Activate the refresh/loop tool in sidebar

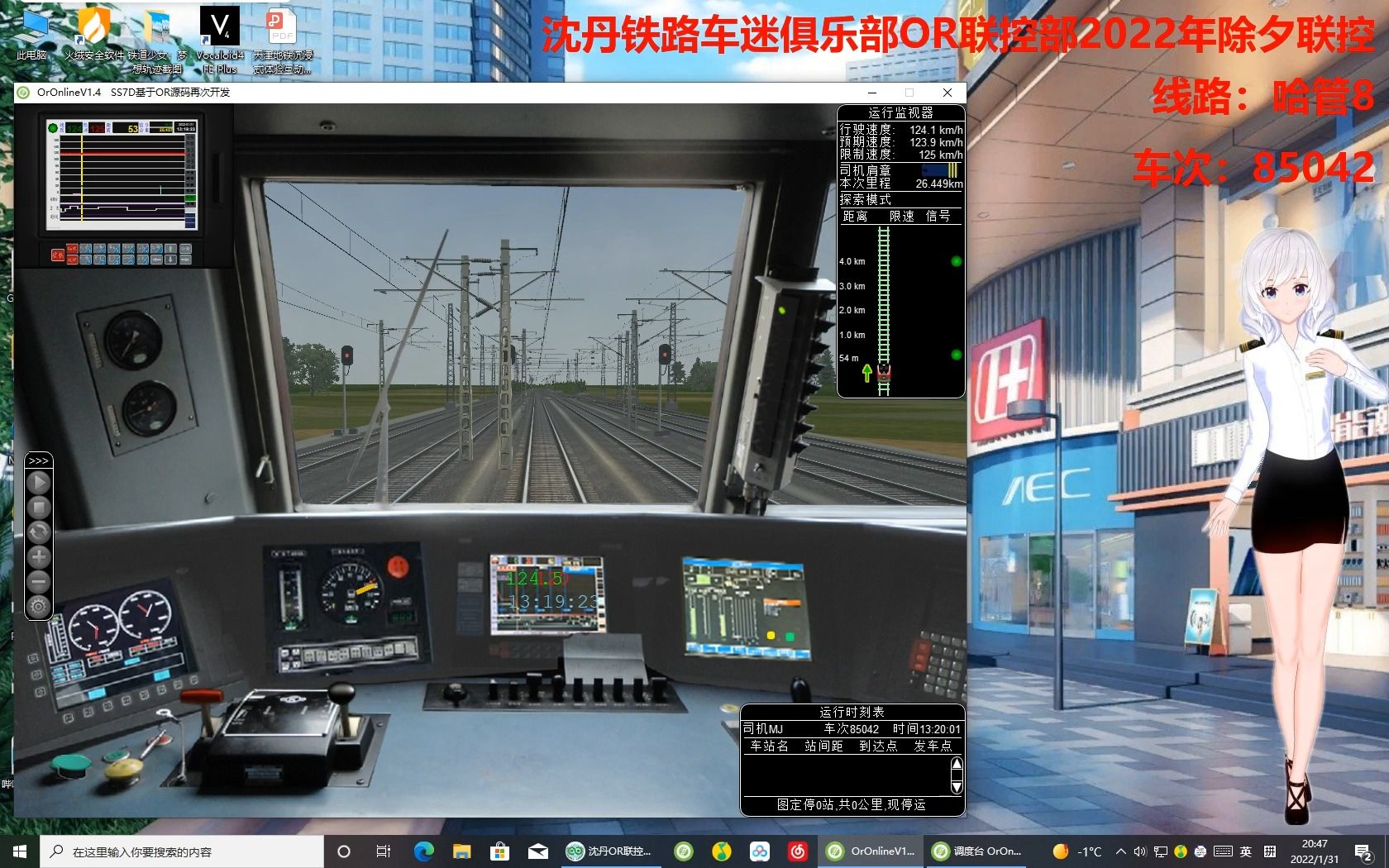click(38, 532)
